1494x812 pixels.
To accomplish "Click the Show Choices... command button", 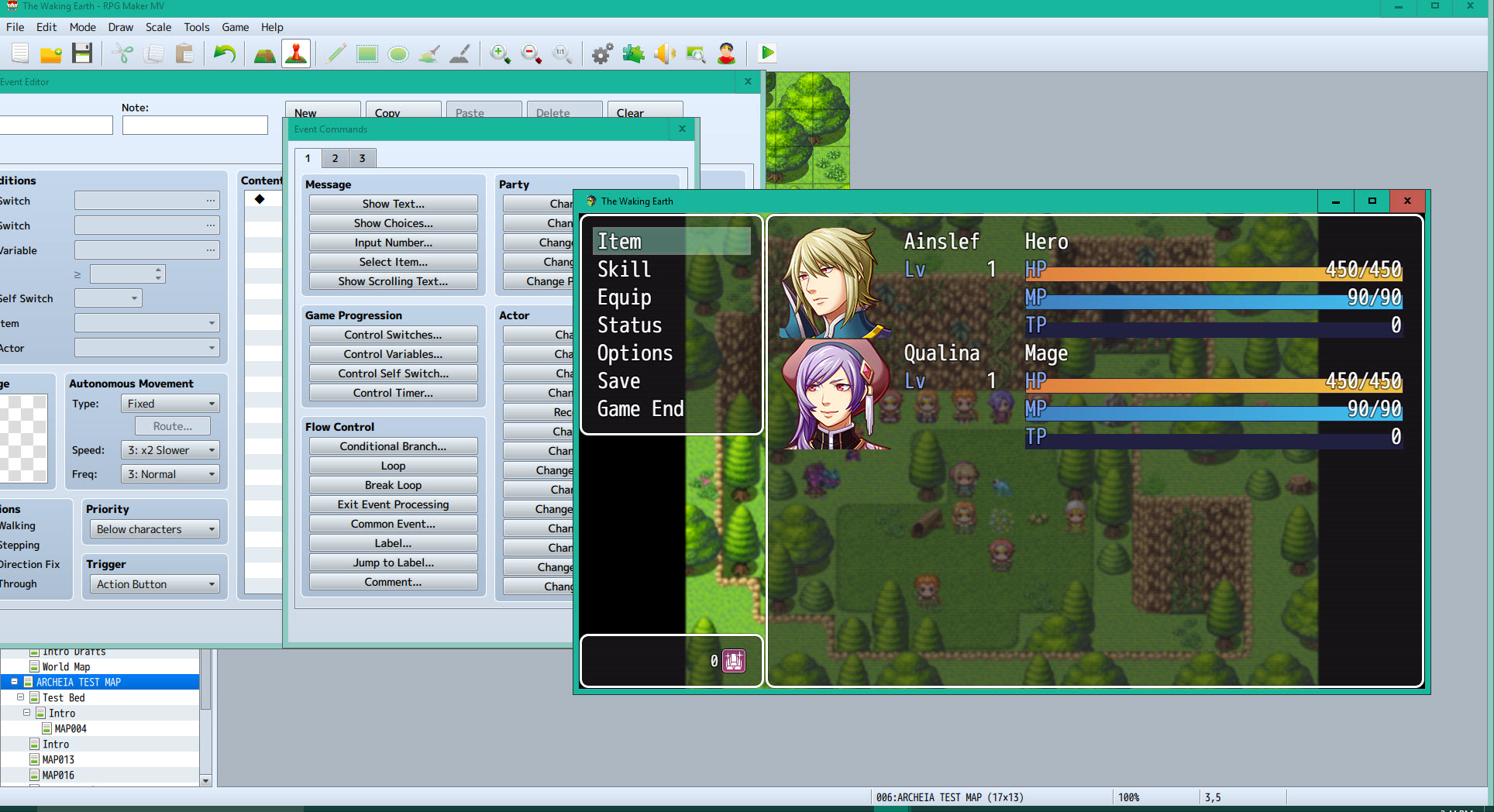I will 394,223.
